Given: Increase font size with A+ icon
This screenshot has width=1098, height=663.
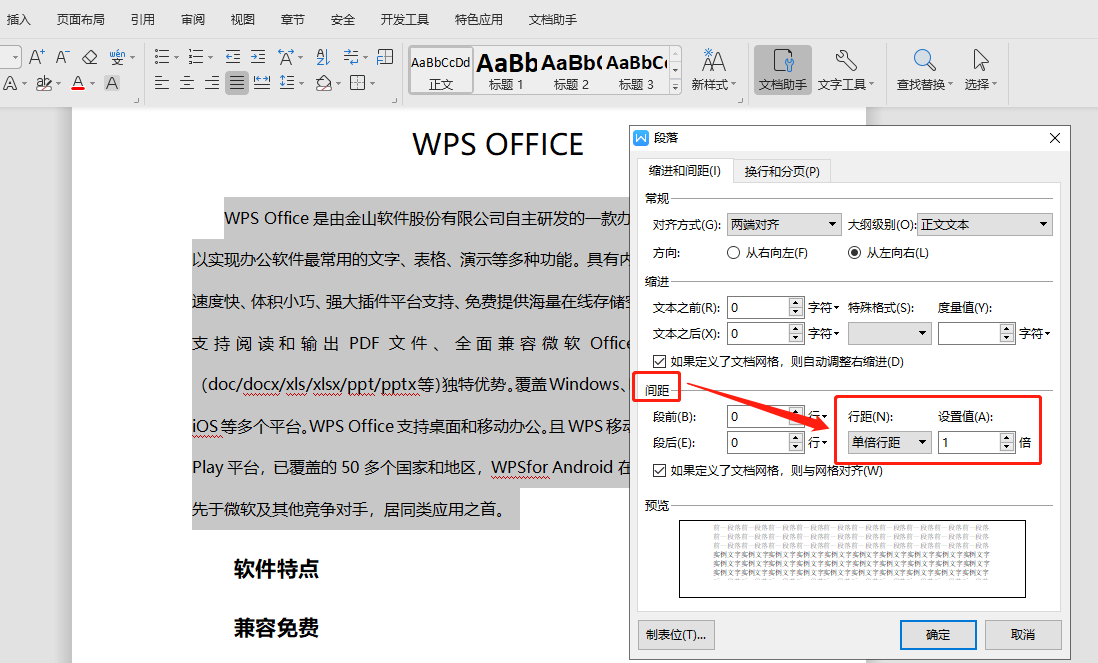Looking at the screenshot, I should (x=36, y=57).
